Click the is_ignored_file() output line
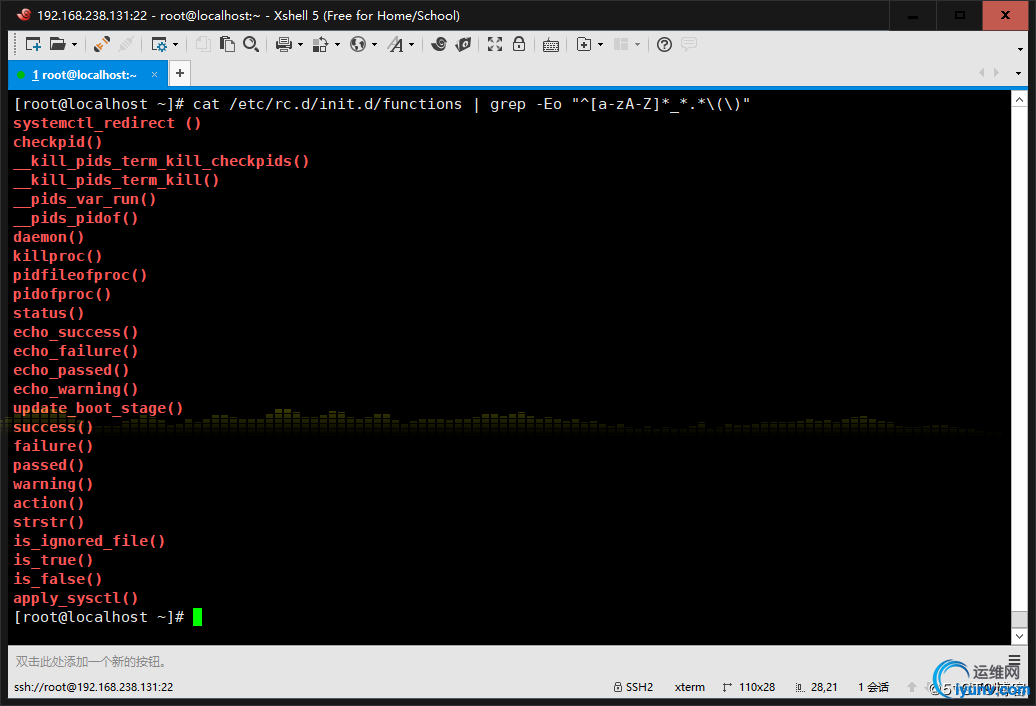This screenshot has width=1036, height=706. pos(89,541)
